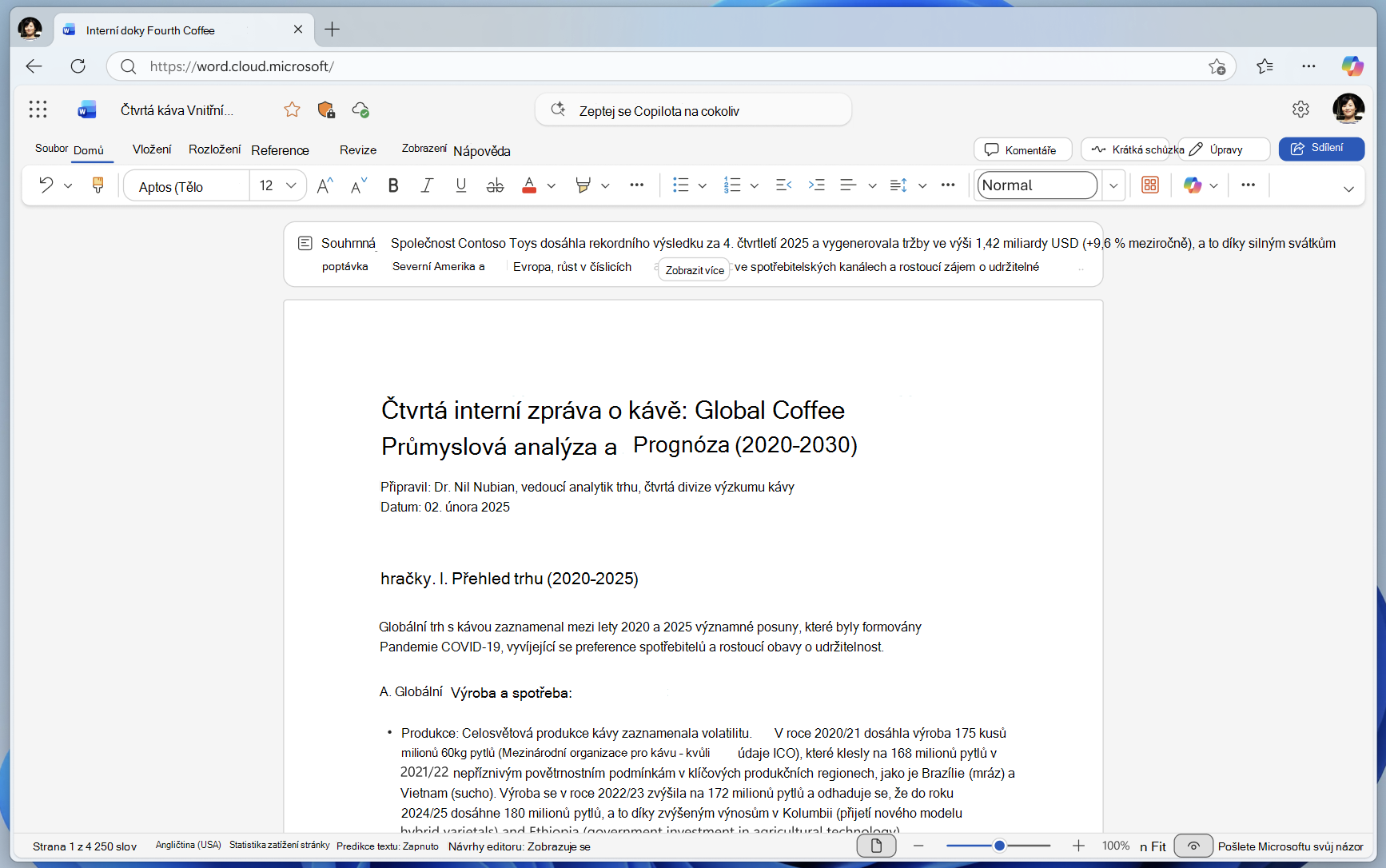The image size is (1386, 868).
Task: Toggle text predictions Zapnuto status
Action: pyautogui.click(x=388, y=846)
